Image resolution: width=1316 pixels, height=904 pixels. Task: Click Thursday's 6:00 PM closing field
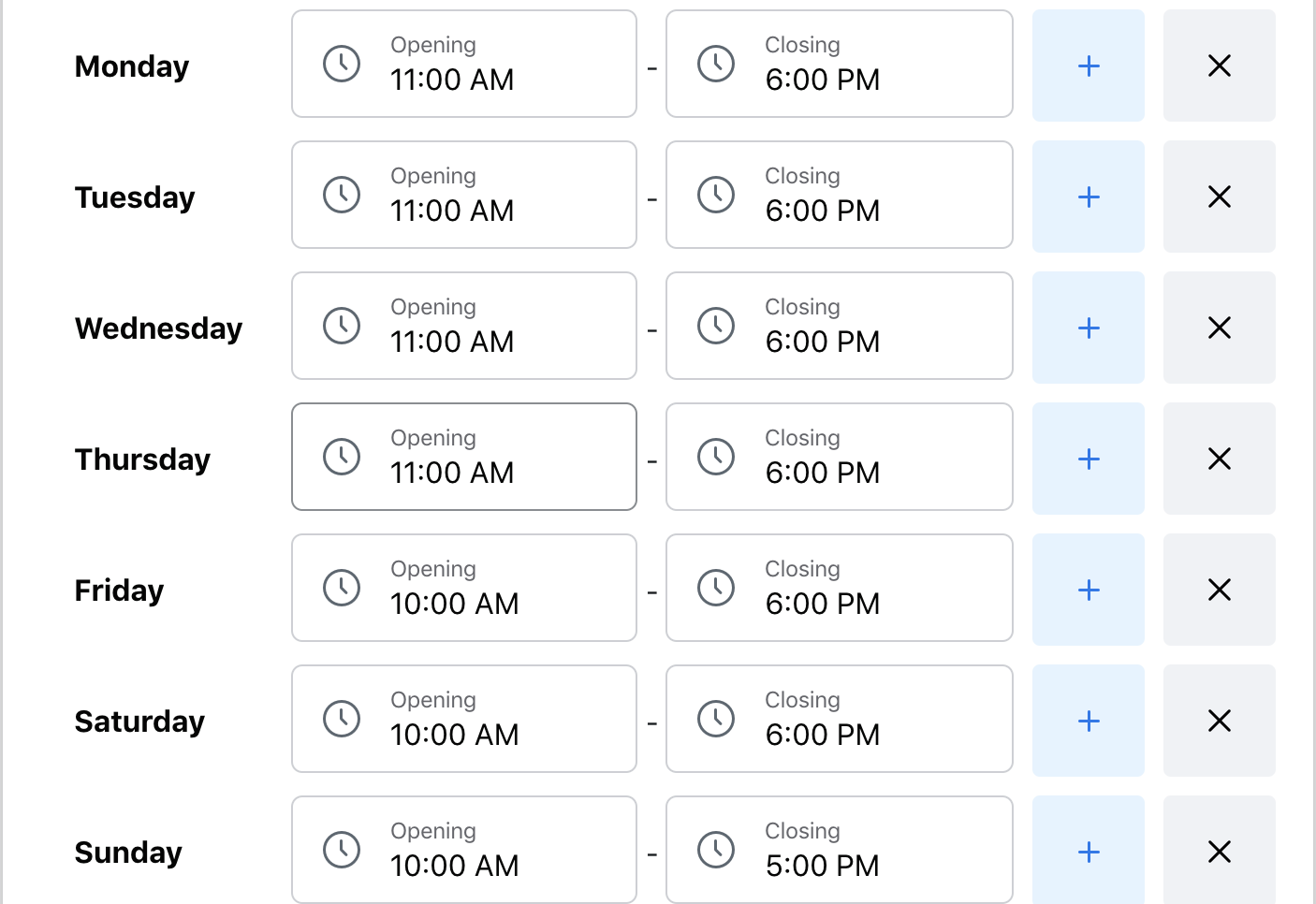pyautogui.click(x=839, y=457)
